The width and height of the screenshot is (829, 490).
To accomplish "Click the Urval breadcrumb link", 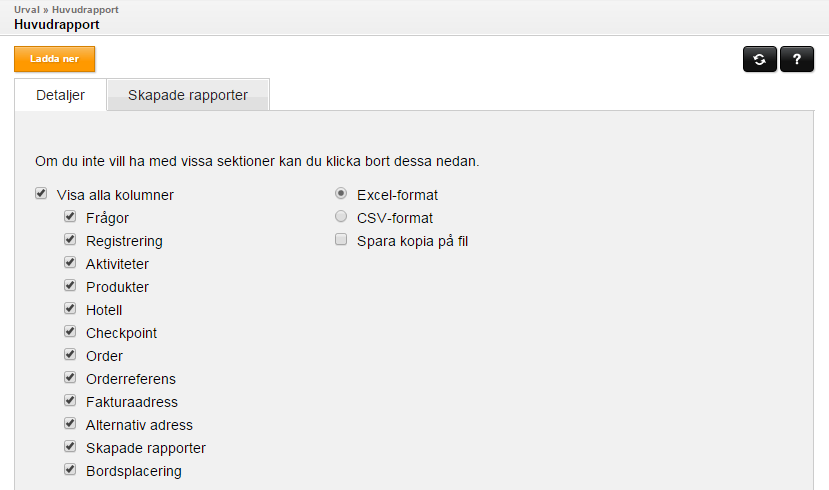I will [26, 10].
